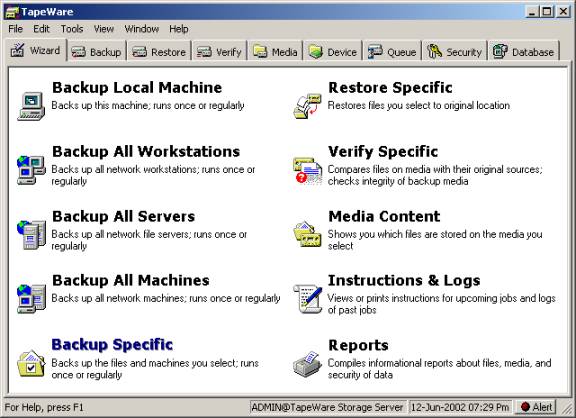576x418 pixels.
Task: Click the red Alert status button
Action: [536, 407]
